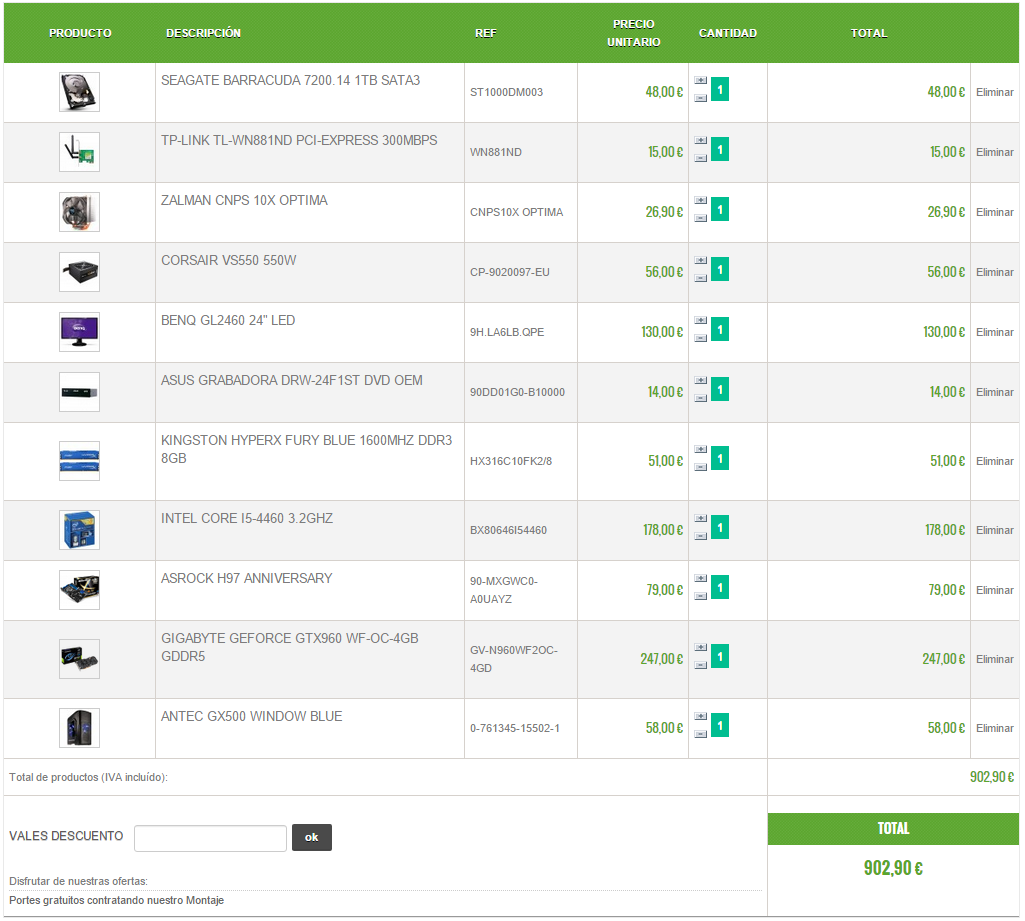The image size is (1025, 921).
Task: Open TP-Link WiFi card thumbnail
Action: (x=79, y=152)
